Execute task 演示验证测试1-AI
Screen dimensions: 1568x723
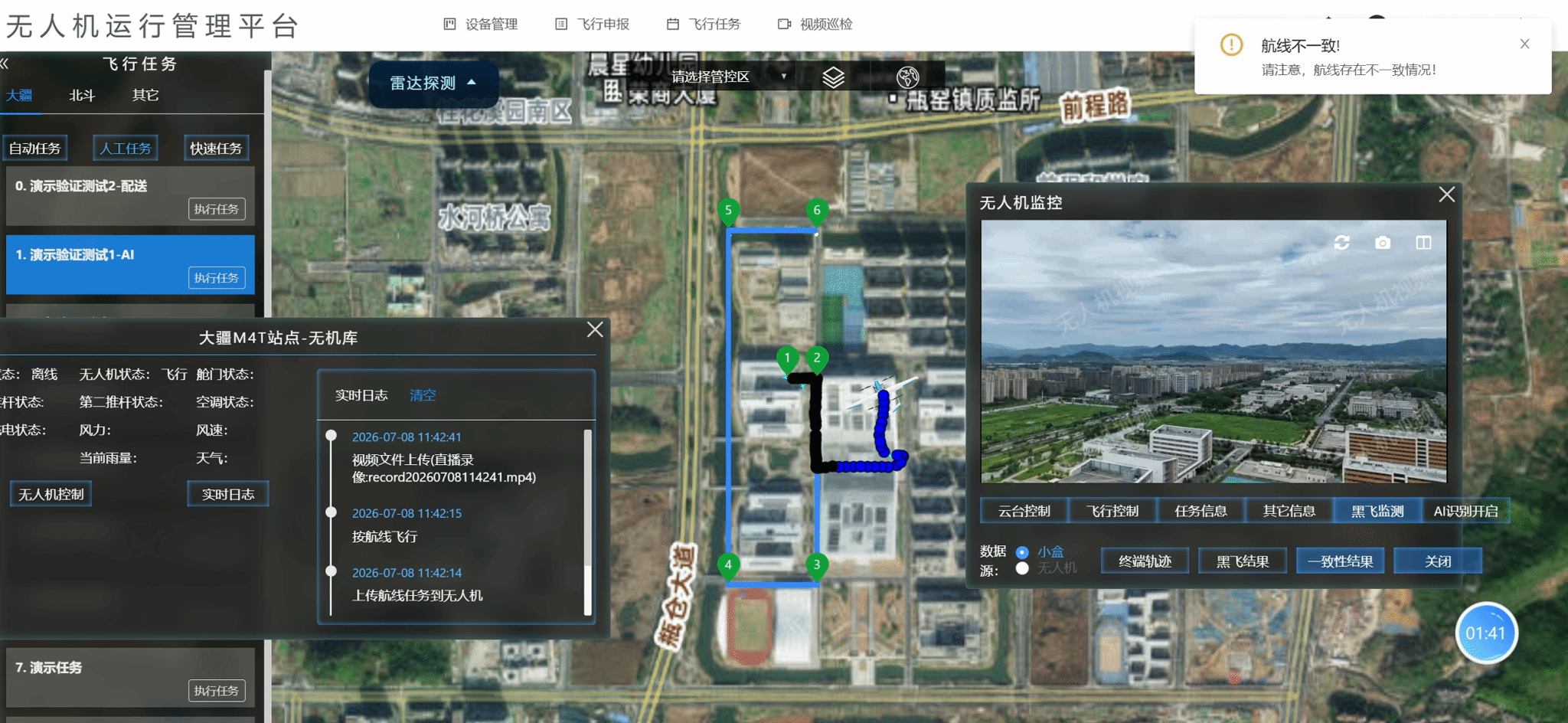(x=217, y=278)
